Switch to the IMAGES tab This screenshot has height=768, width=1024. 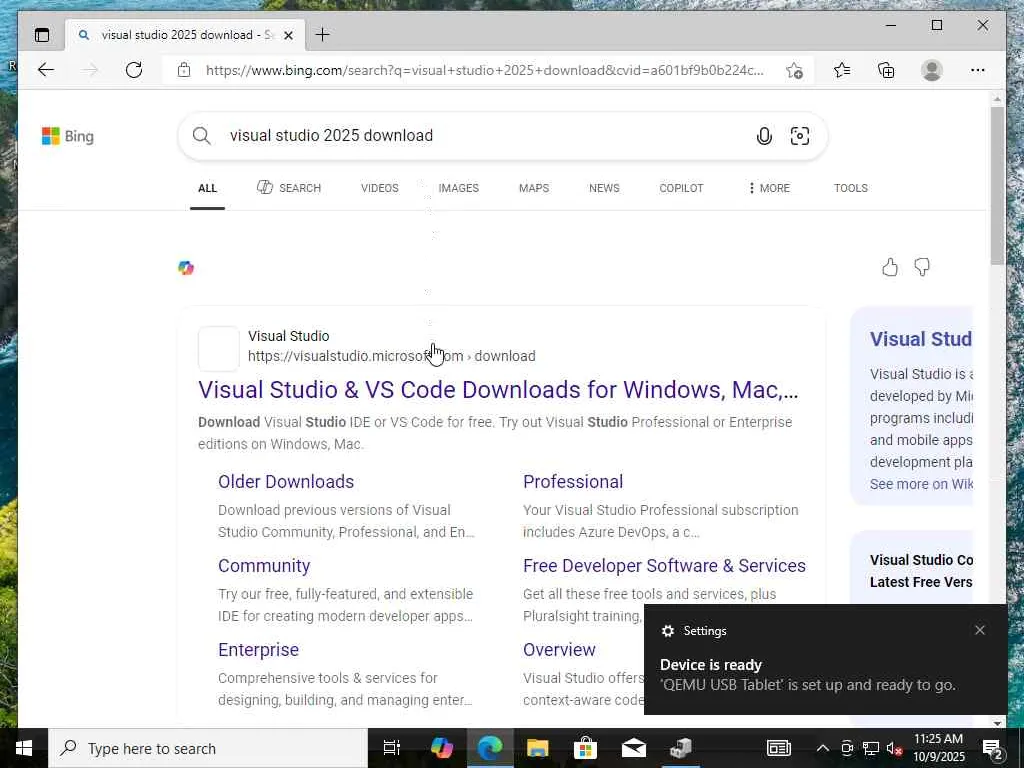[x=458, y=188]
